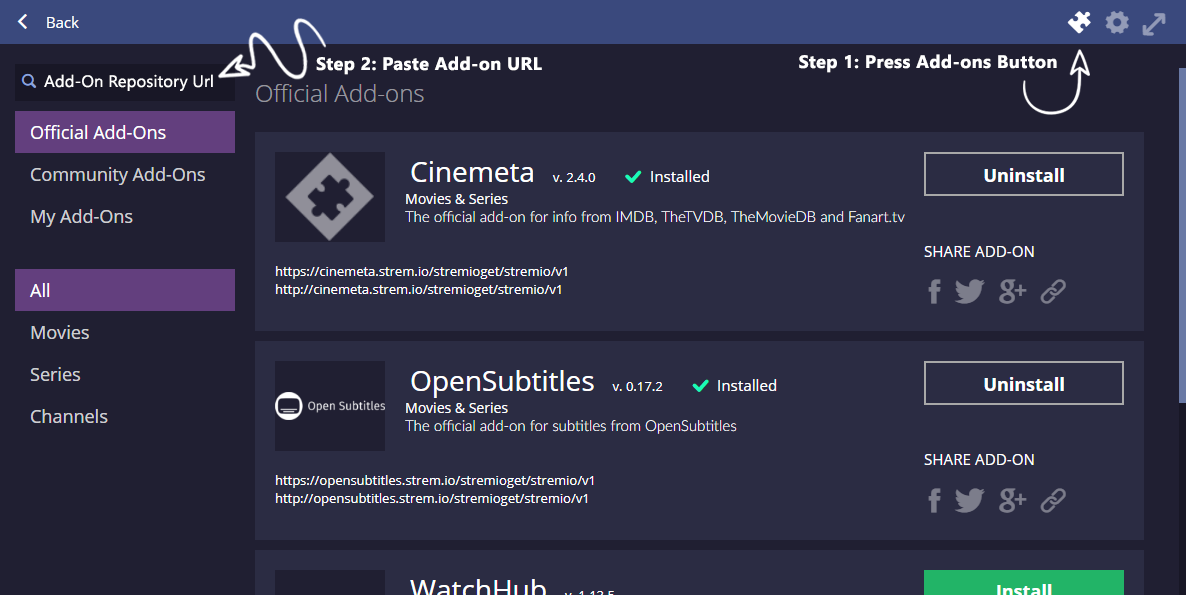Go back using the arrow icon
The height and width of the screenshot is (595, 1186).
pyautogui.click(x=22, y=21)
